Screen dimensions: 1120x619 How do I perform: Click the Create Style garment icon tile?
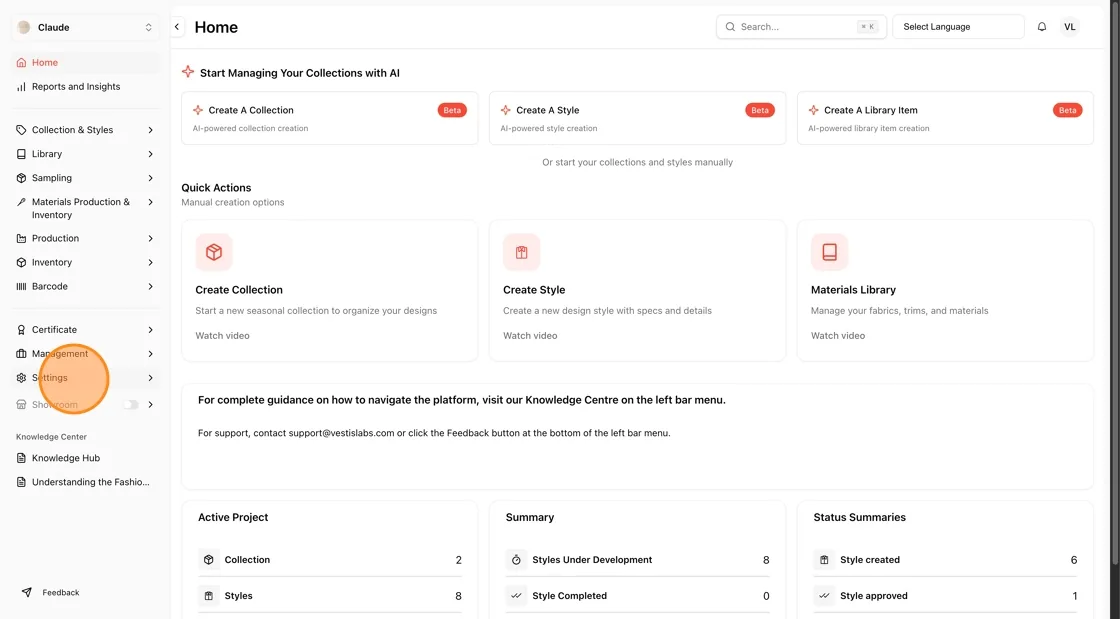[521, 252]
